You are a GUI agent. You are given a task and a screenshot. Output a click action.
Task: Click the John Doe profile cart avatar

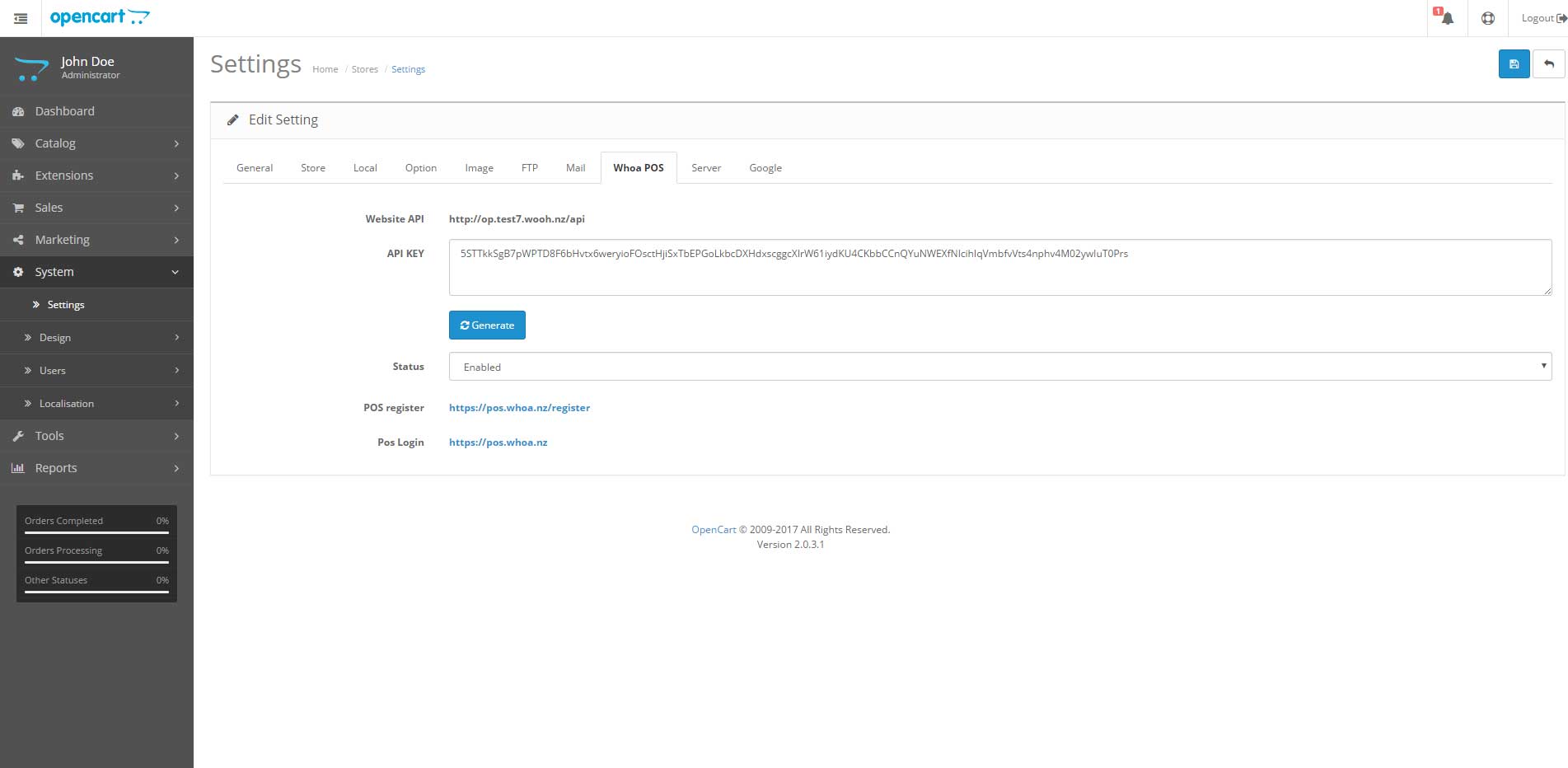[x=31, y=68]
